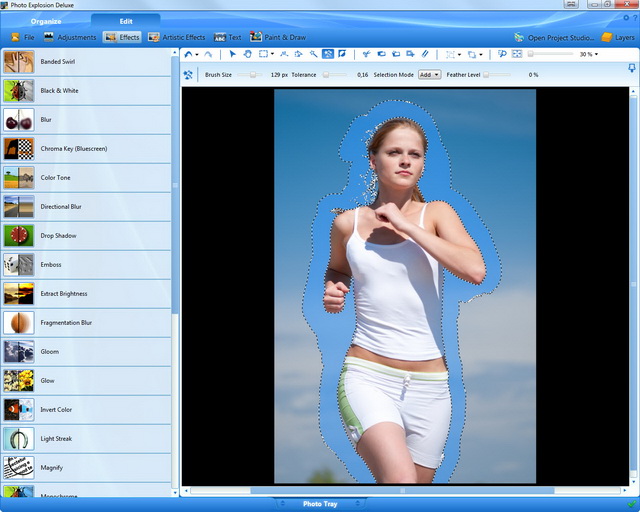Open settings gear icon at top right
The height and width of the screenshot is (512, 640).
(626, 18)
